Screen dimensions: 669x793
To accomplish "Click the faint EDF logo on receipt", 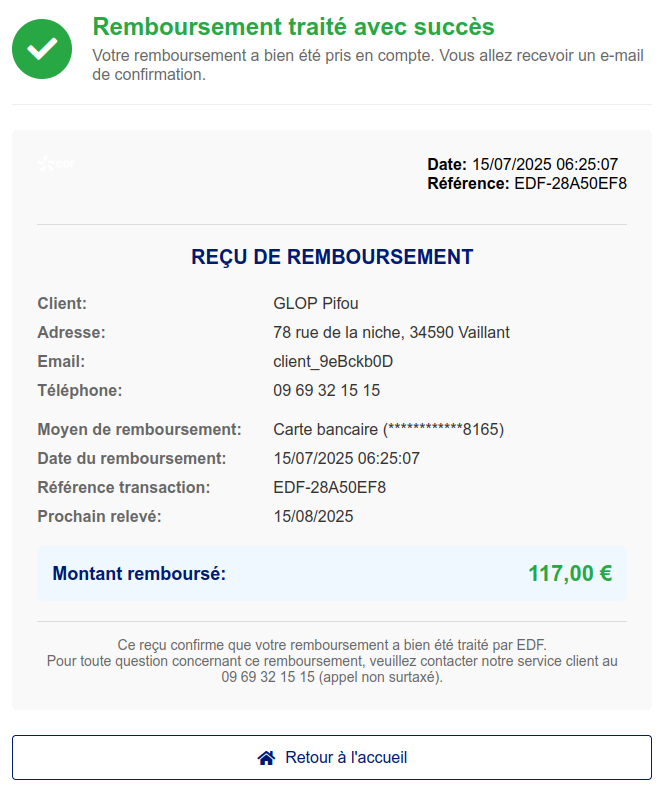I will pos(55,164).
